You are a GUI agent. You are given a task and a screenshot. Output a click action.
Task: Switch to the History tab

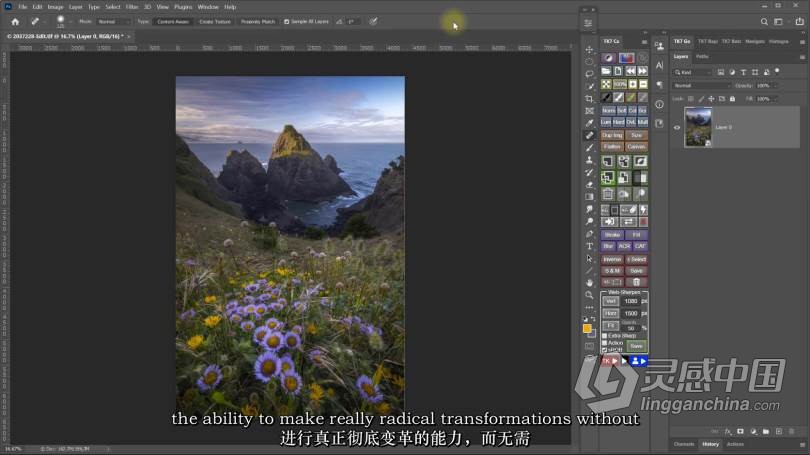click(710, 444)
